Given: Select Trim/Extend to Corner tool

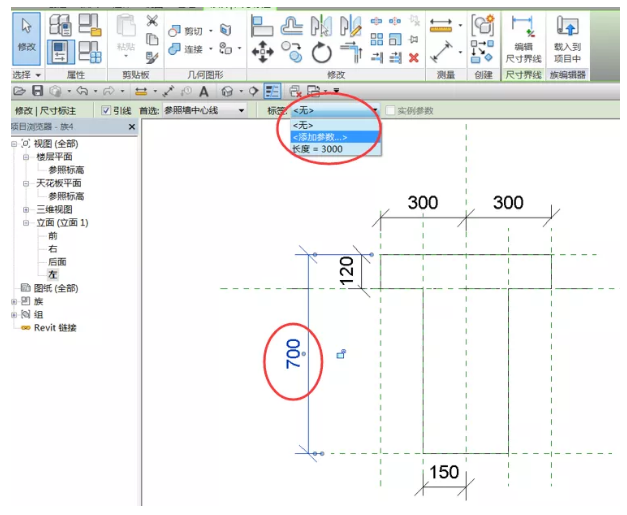Looking at the screenshot, I should click(351, 52).
